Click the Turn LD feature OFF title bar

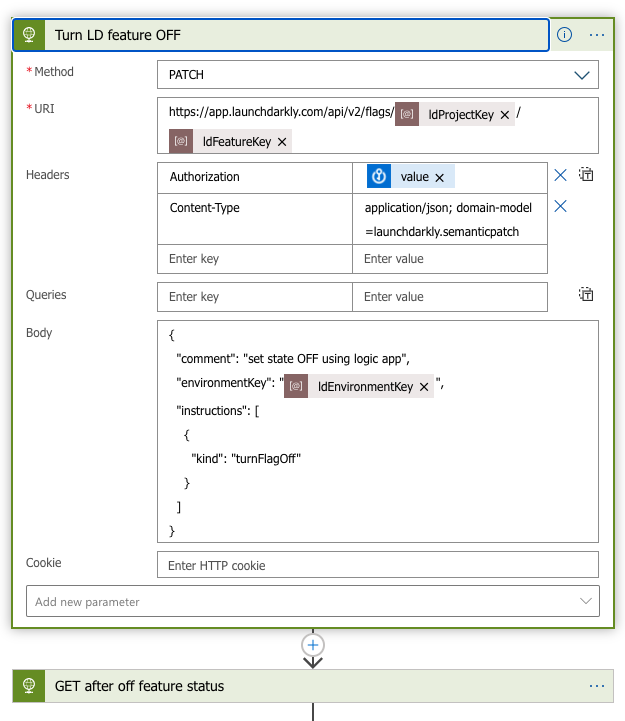(281, 35)
